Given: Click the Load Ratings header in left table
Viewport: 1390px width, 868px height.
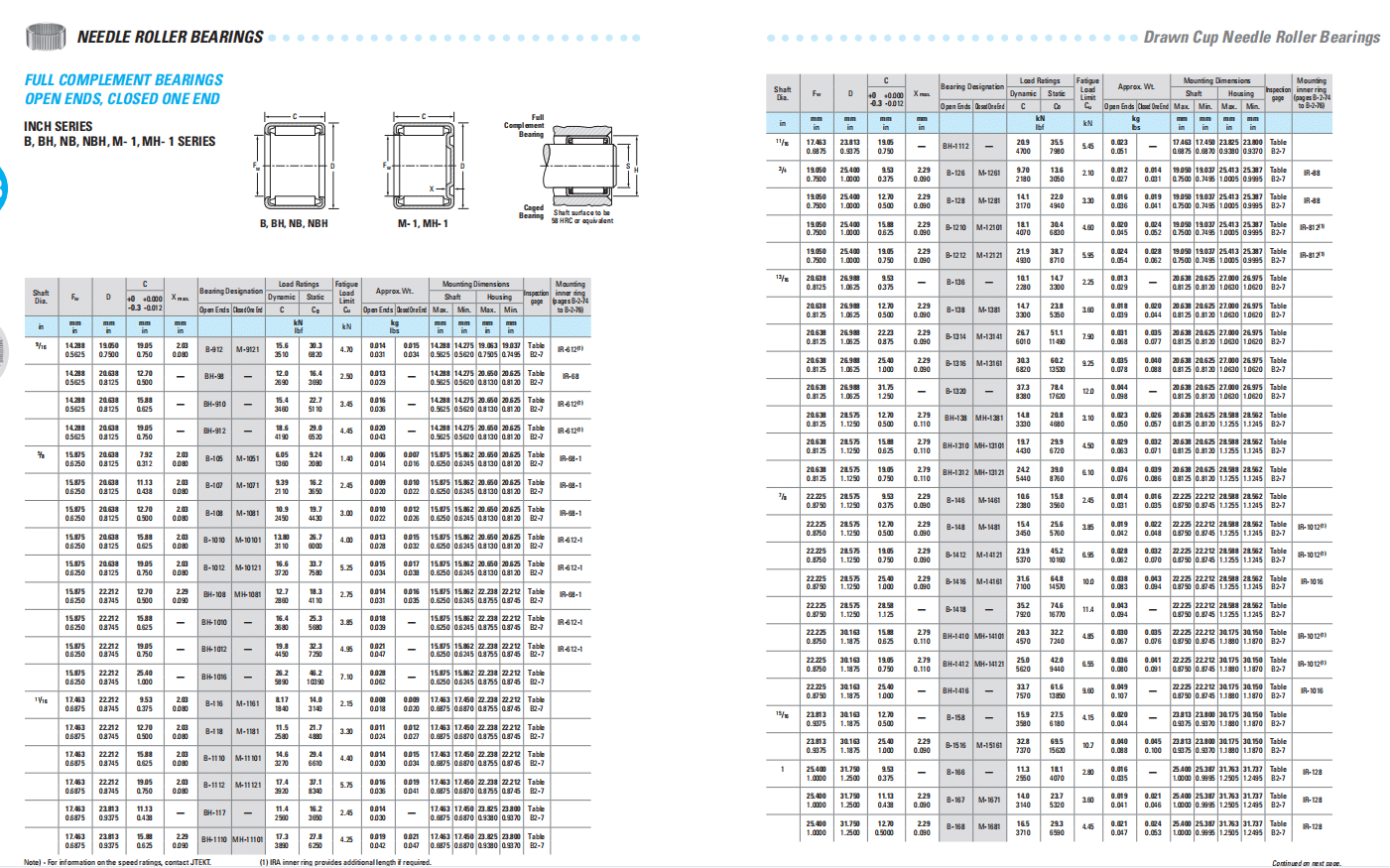Looking at the screenshot, I should coord(299,284).
